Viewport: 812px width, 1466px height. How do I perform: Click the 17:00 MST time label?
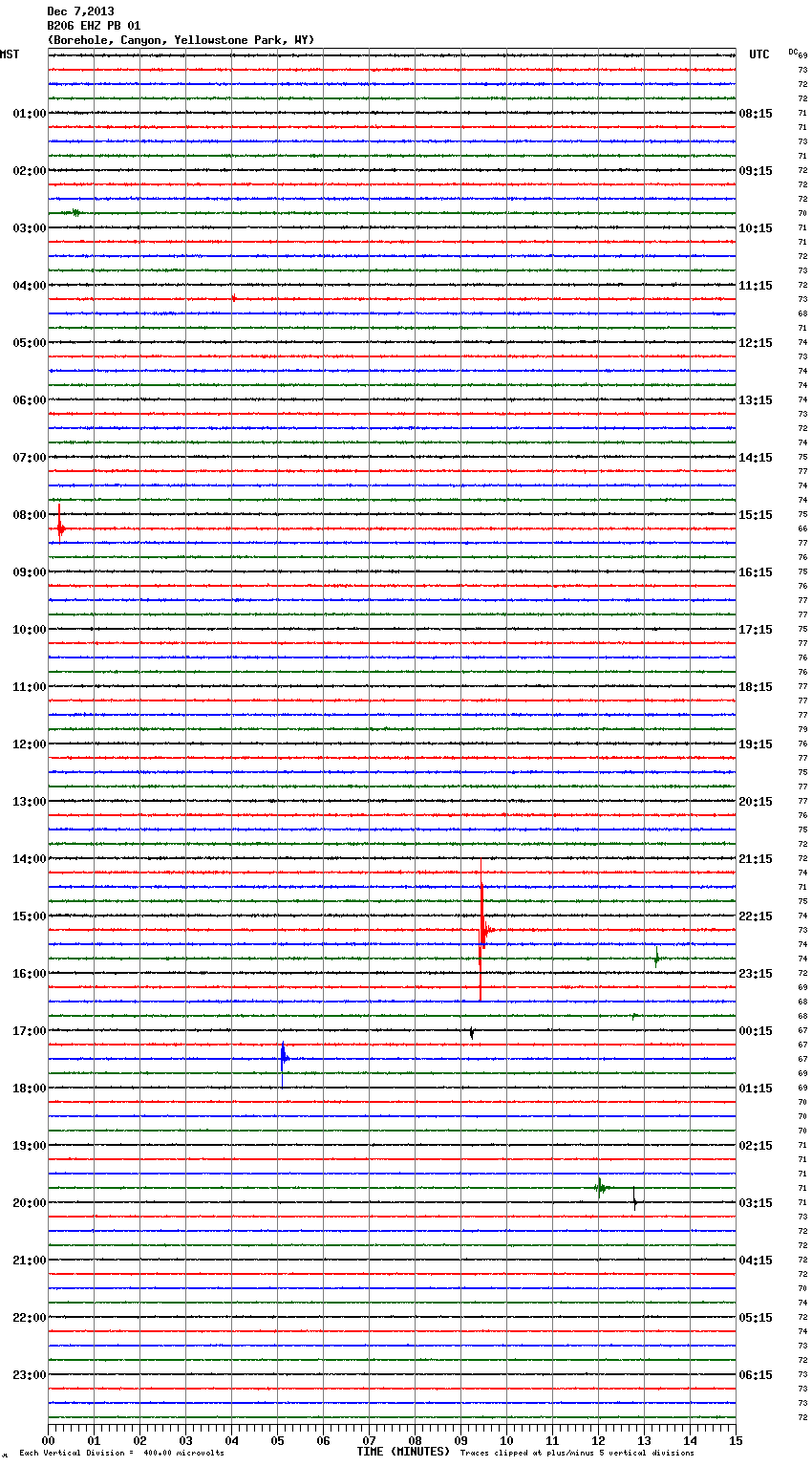(30, 1031)
